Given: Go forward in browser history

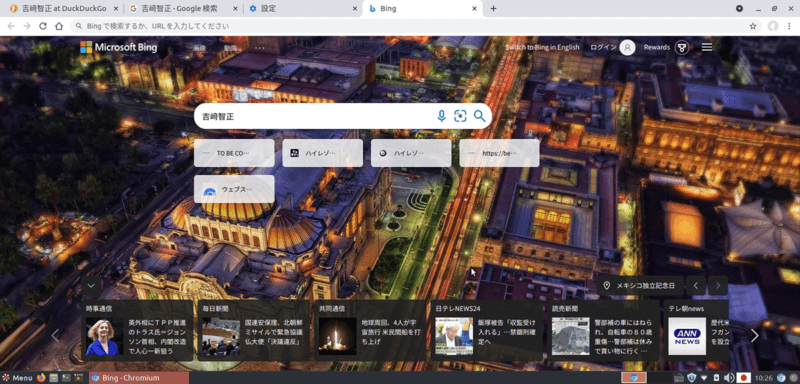Looking at the screenshot, I should pyautogui.click(x=27, y=26).
